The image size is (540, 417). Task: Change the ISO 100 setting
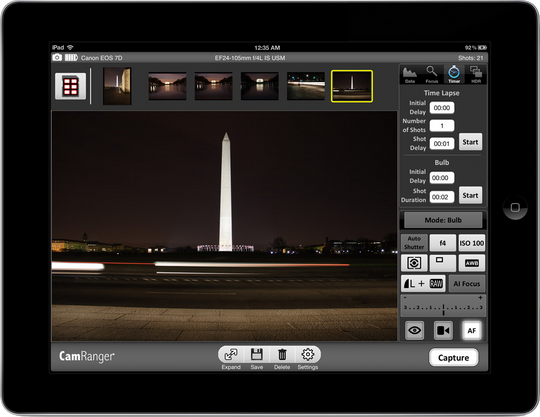(x=472, y=243)
